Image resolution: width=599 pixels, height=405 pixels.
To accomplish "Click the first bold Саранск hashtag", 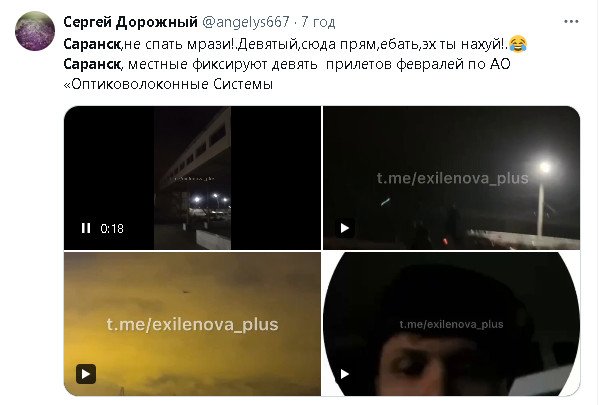I will click(x=92, y=44).
